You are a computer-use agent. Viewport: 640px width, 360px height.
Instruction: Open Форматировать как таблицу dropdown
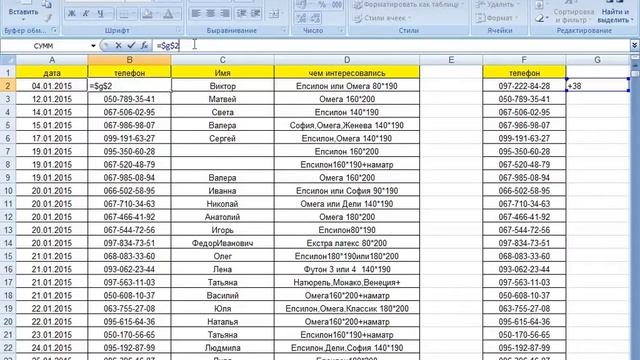(408, 4)
